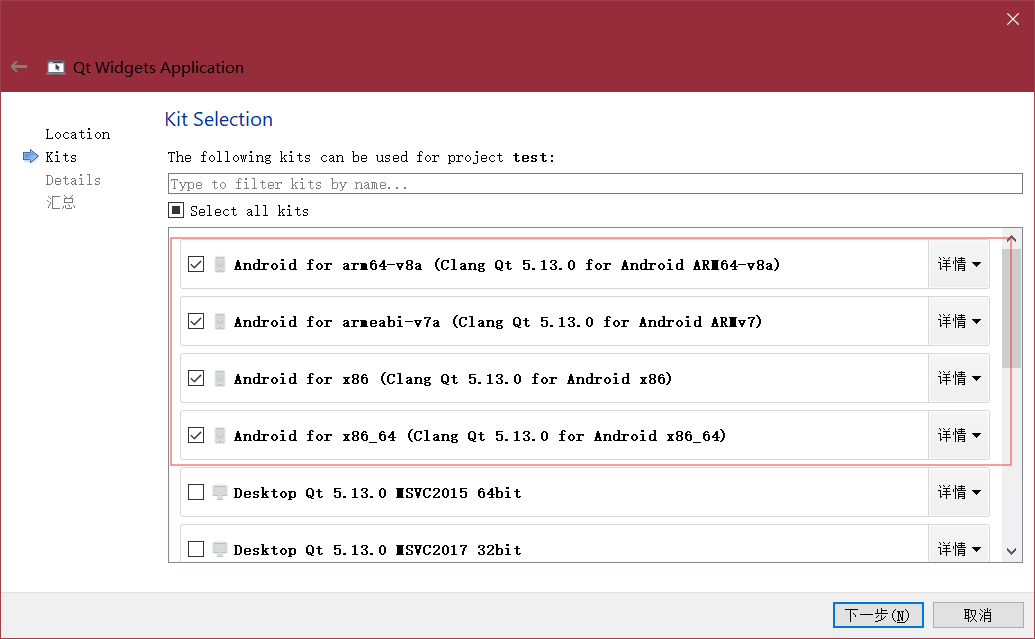The height and width of the screenshot is (639, 1035).
Task: Open 详情 dropdown for Android x86 kit
Action: point(959,378)
